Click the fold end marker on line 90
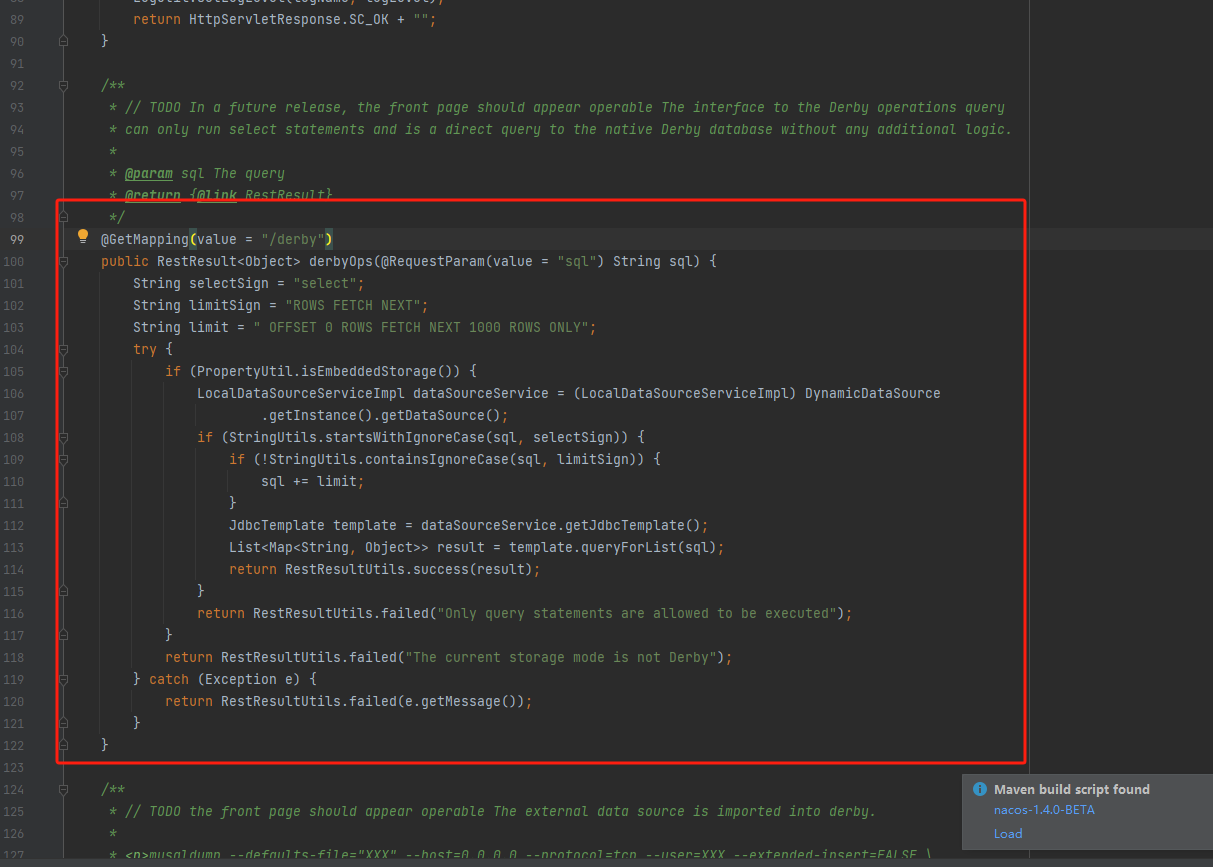Image resolution: width=1213 pixels, height=867 pixels. click(63, 41)
